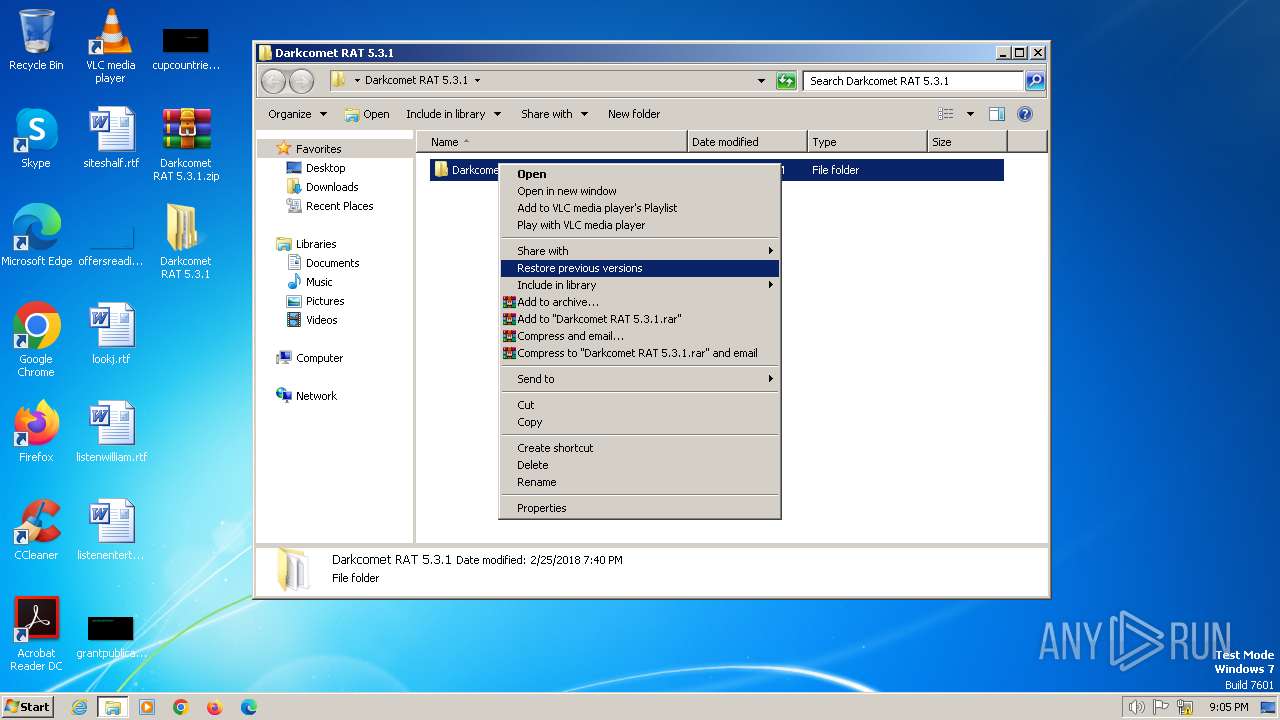The image size is (1280, 720).
Task: Open Windows Media Player taskbar icon
Action: pos(147,707)
